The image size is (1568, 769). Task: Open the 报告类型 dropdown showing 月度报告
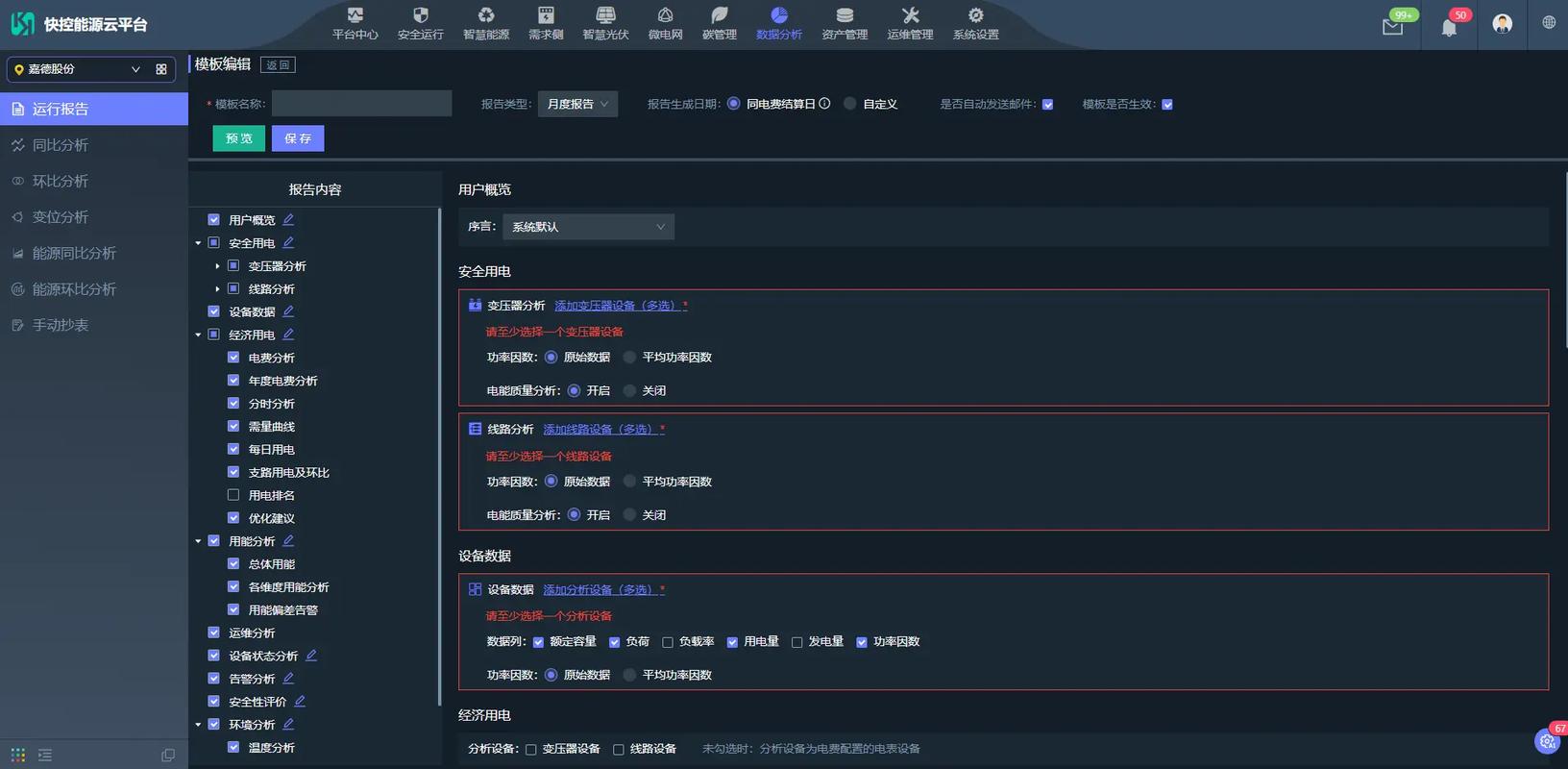point(577,104)
